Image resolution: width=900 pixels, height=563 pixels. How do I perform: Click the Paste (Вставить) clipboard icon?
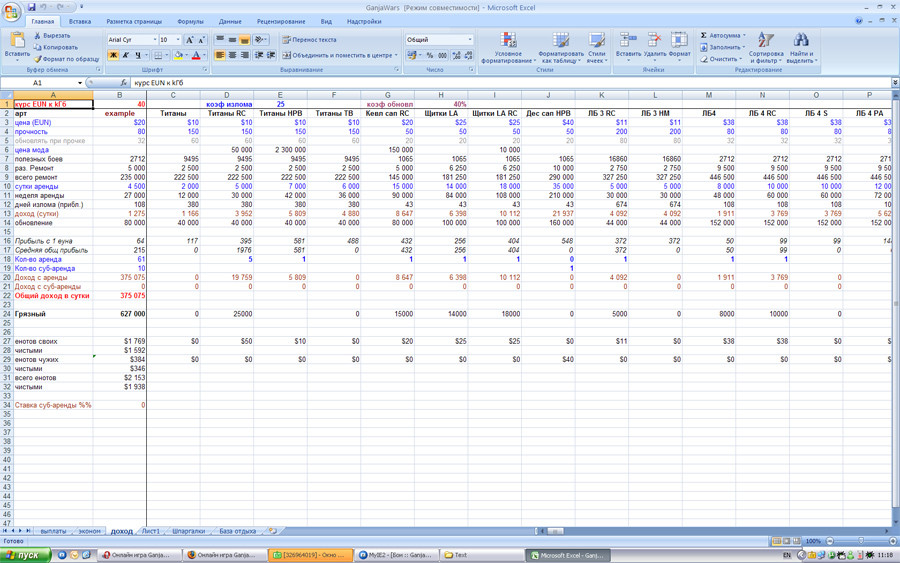(17, 40)
